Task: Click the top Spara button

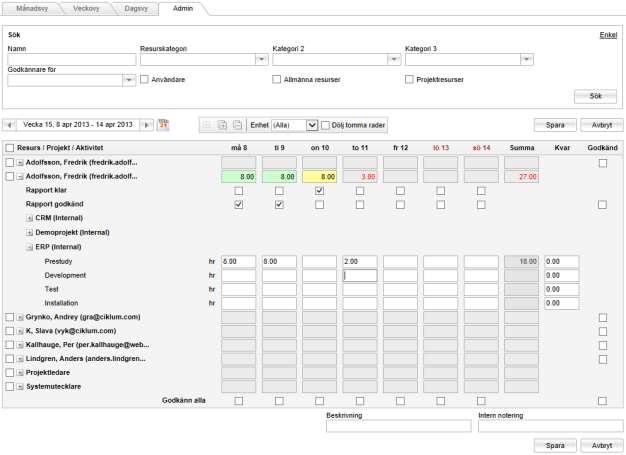Action: point(555,125)
